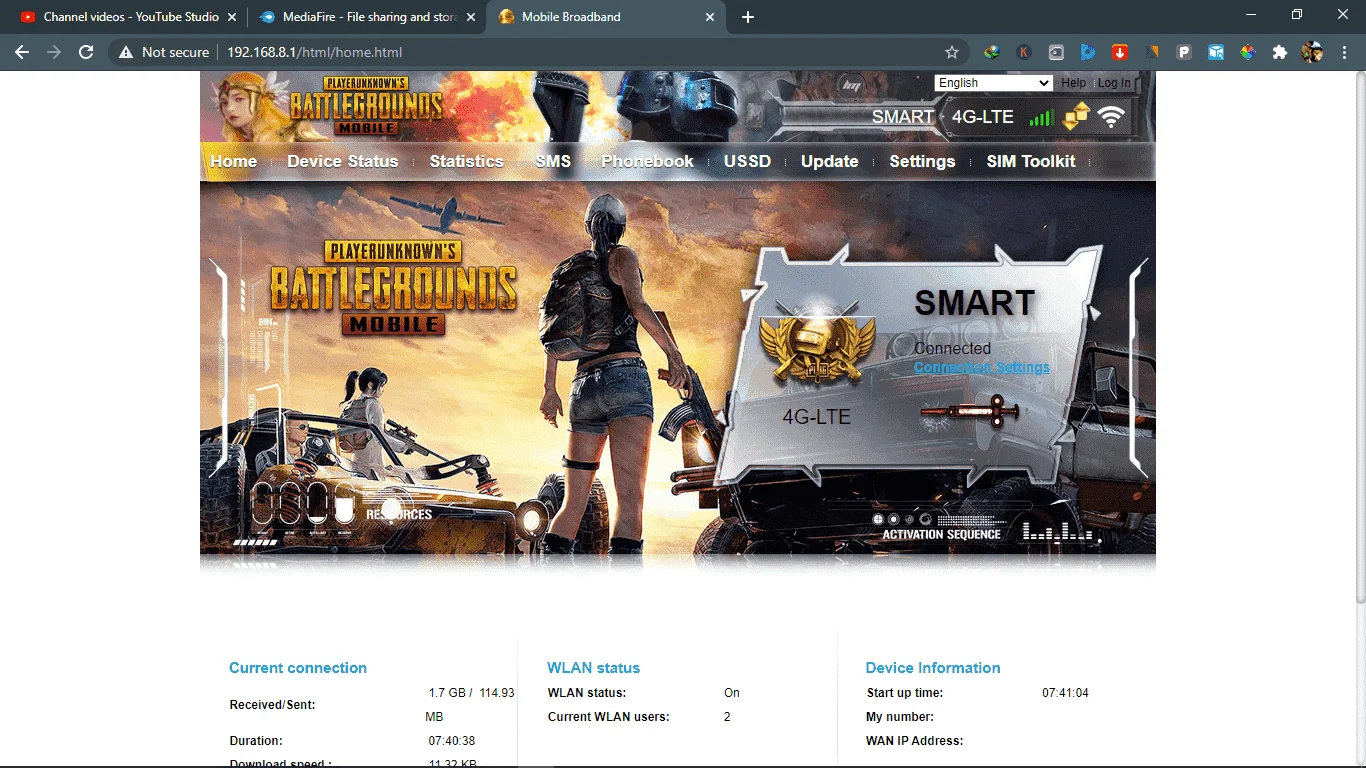Open Chrome's three-dot menu
The height and width of the screenshot is (768, 1366).
pyautogui.click(x=1344, y=52)
